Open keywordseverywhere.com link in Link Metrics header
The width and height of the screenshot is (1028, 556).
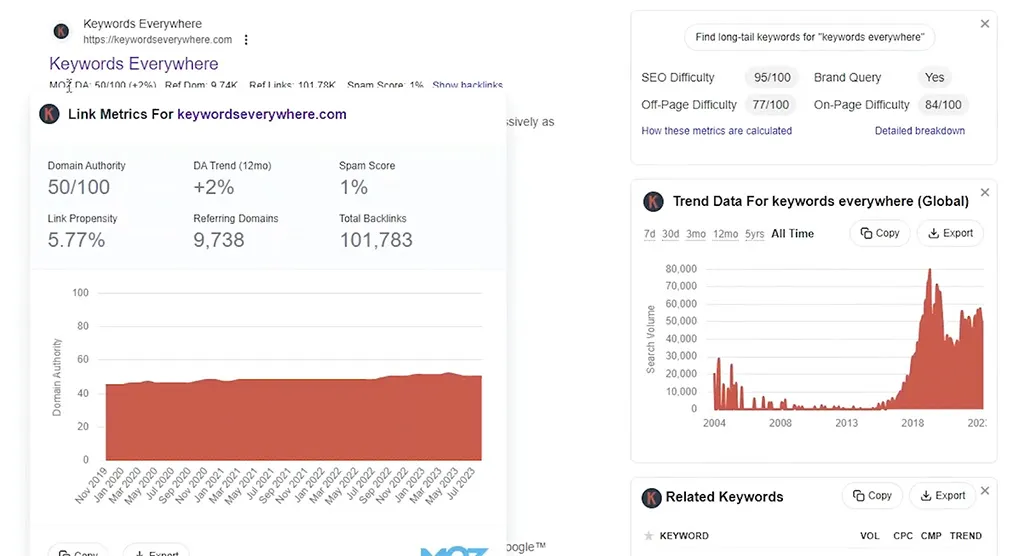coord(262,114)
